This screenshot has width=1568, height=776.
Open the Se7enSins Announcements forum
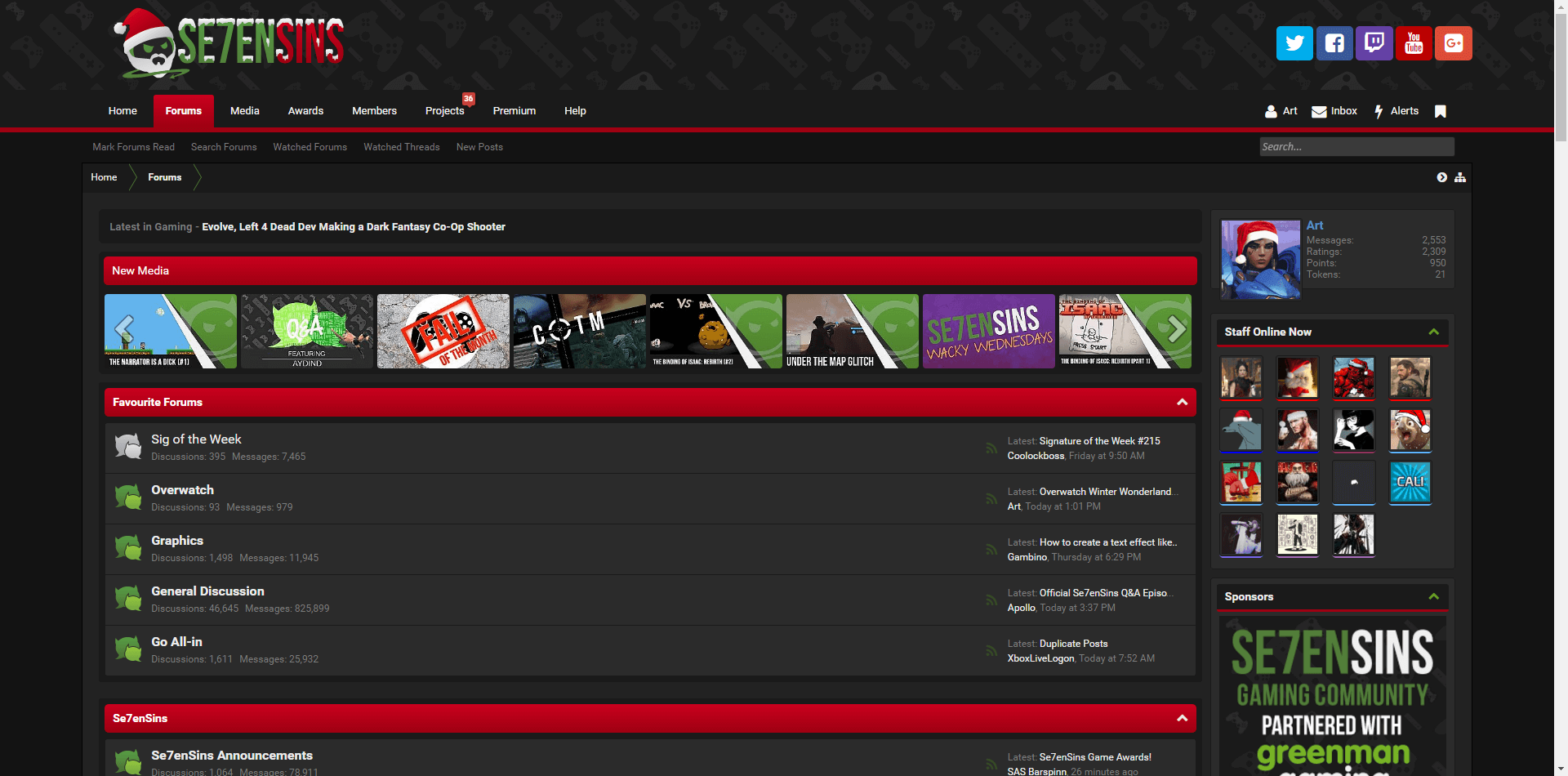click(x=232, y=756)
